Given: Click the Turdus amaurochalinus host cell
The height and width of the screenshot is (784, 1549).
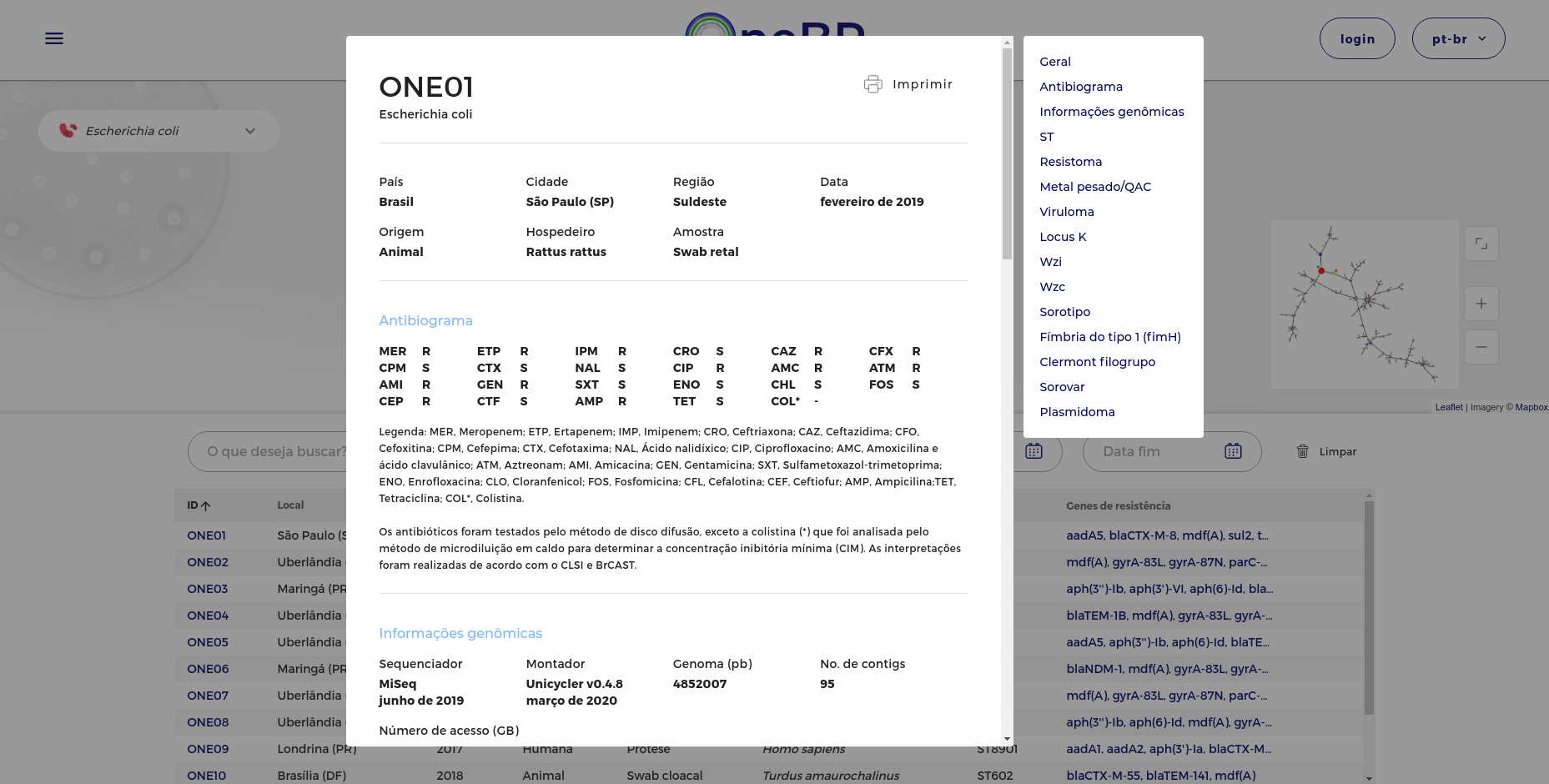Looking at the screenshot, I should click(831, 776).
